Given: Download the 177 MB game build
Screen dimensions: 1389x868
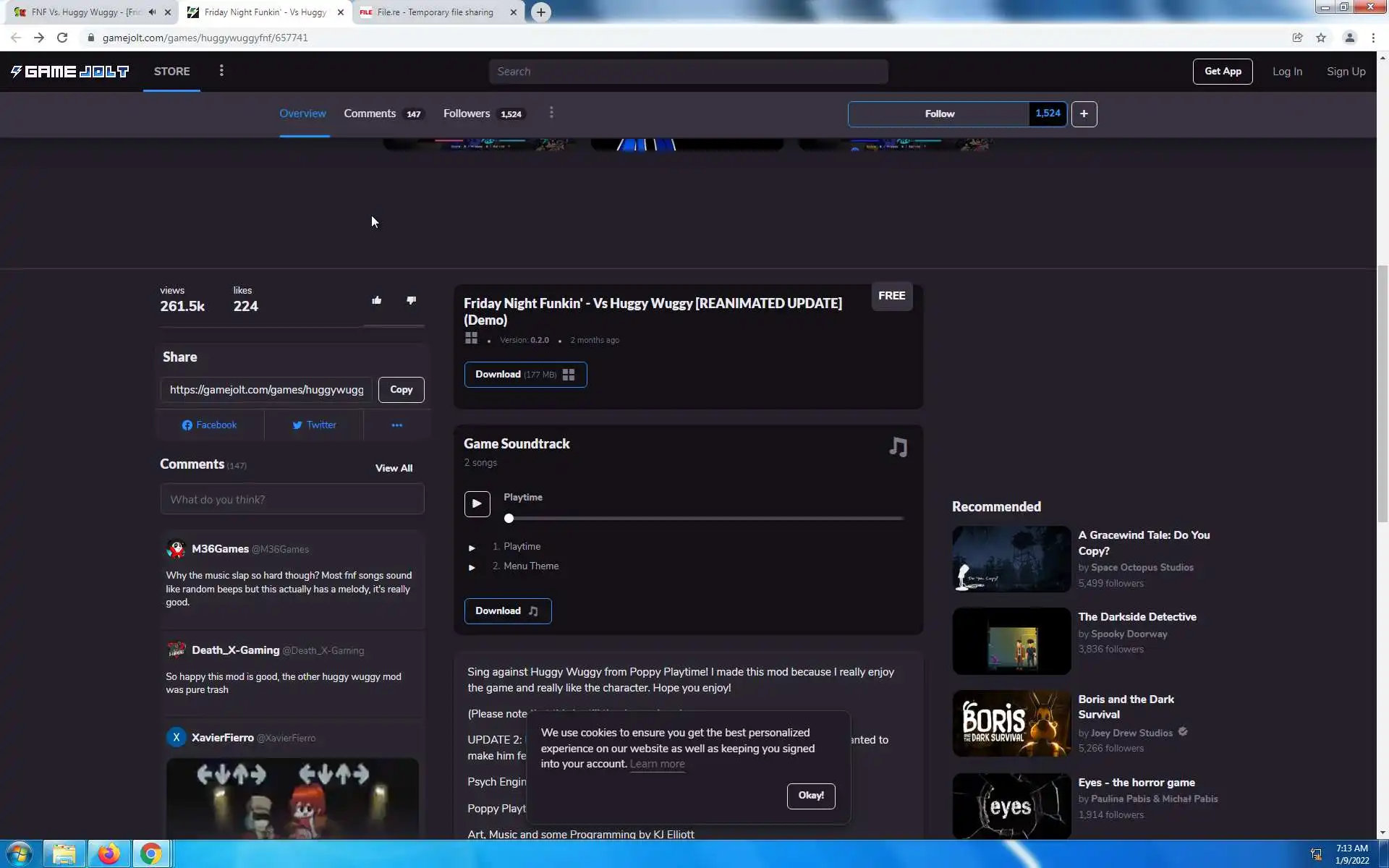Looking at the screenshot, I should (x=524, y=375).
